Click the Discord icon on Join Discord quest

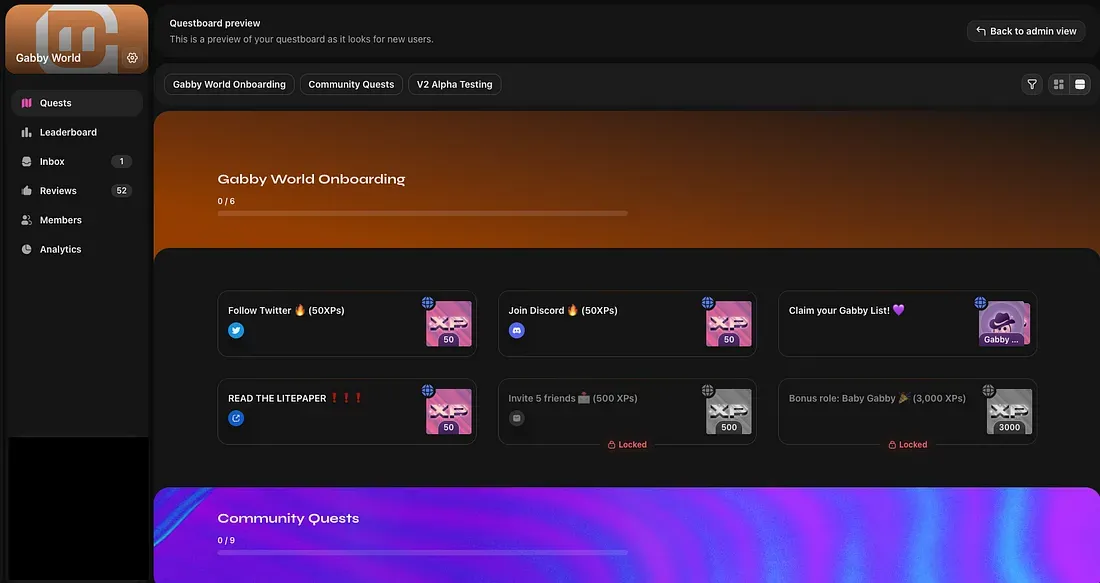(516, 329)
